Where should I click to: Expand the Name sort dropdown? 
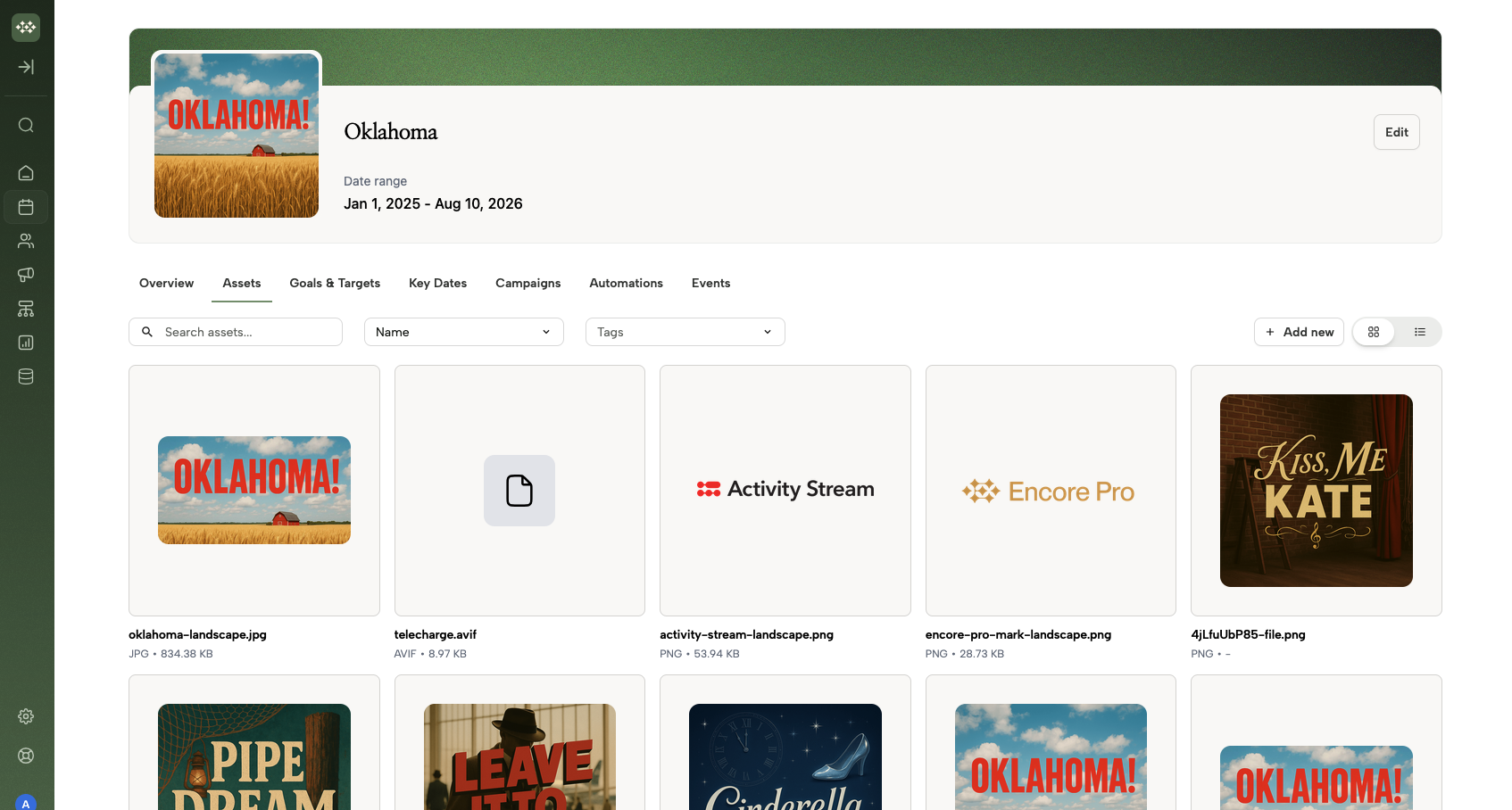click(x=463, y=332)
